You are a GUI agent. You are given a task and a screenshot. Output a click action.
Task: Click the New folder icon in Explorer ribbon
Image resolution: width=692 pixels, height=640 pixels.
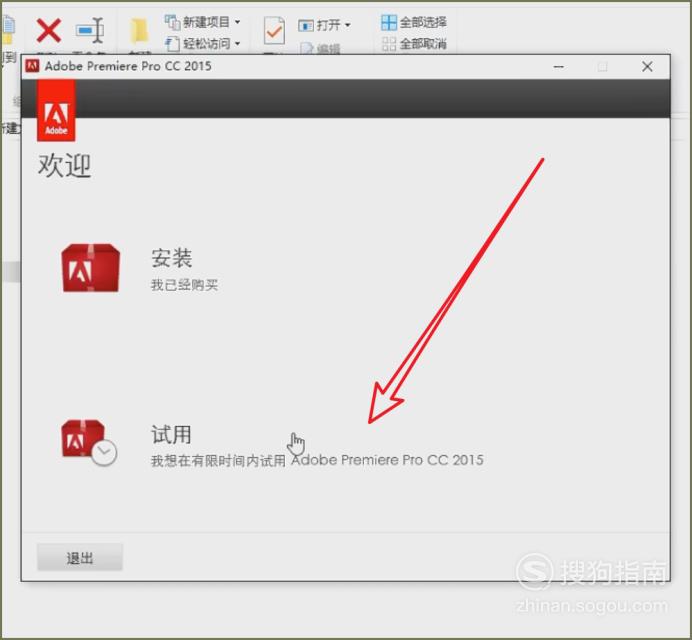click(x=140, y=31)
